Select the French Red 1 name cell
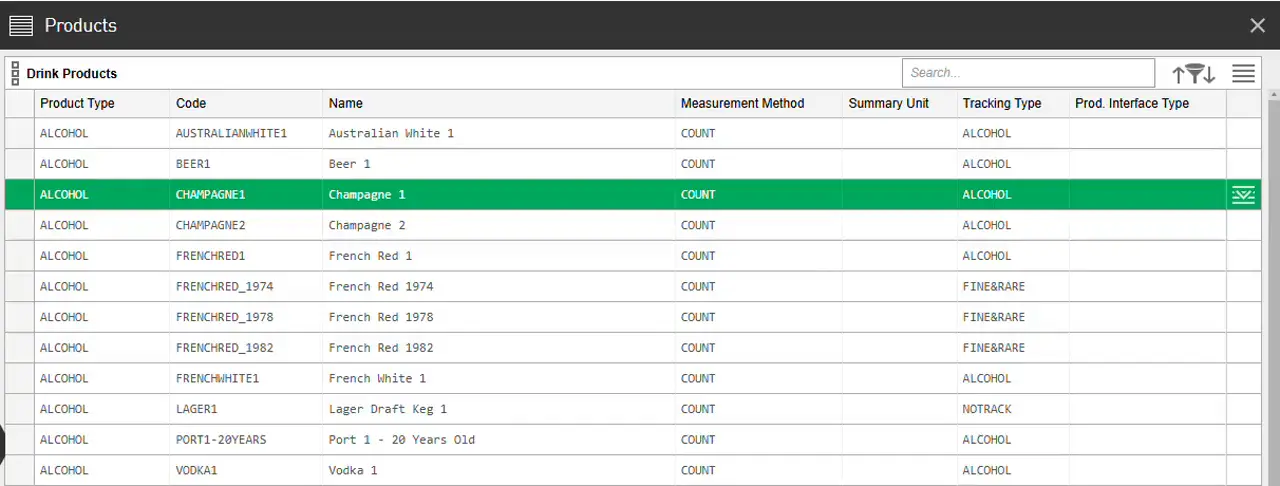1280x486 pixels. pos(499,256)
